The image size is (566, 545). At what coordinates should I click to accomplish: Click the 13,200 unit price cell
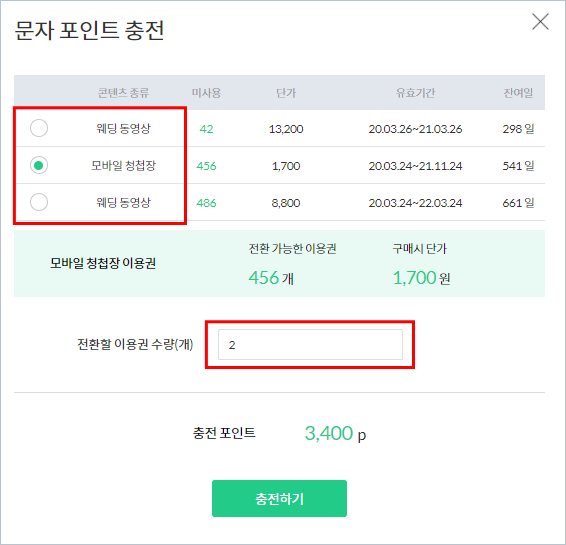tap(286, 129)
